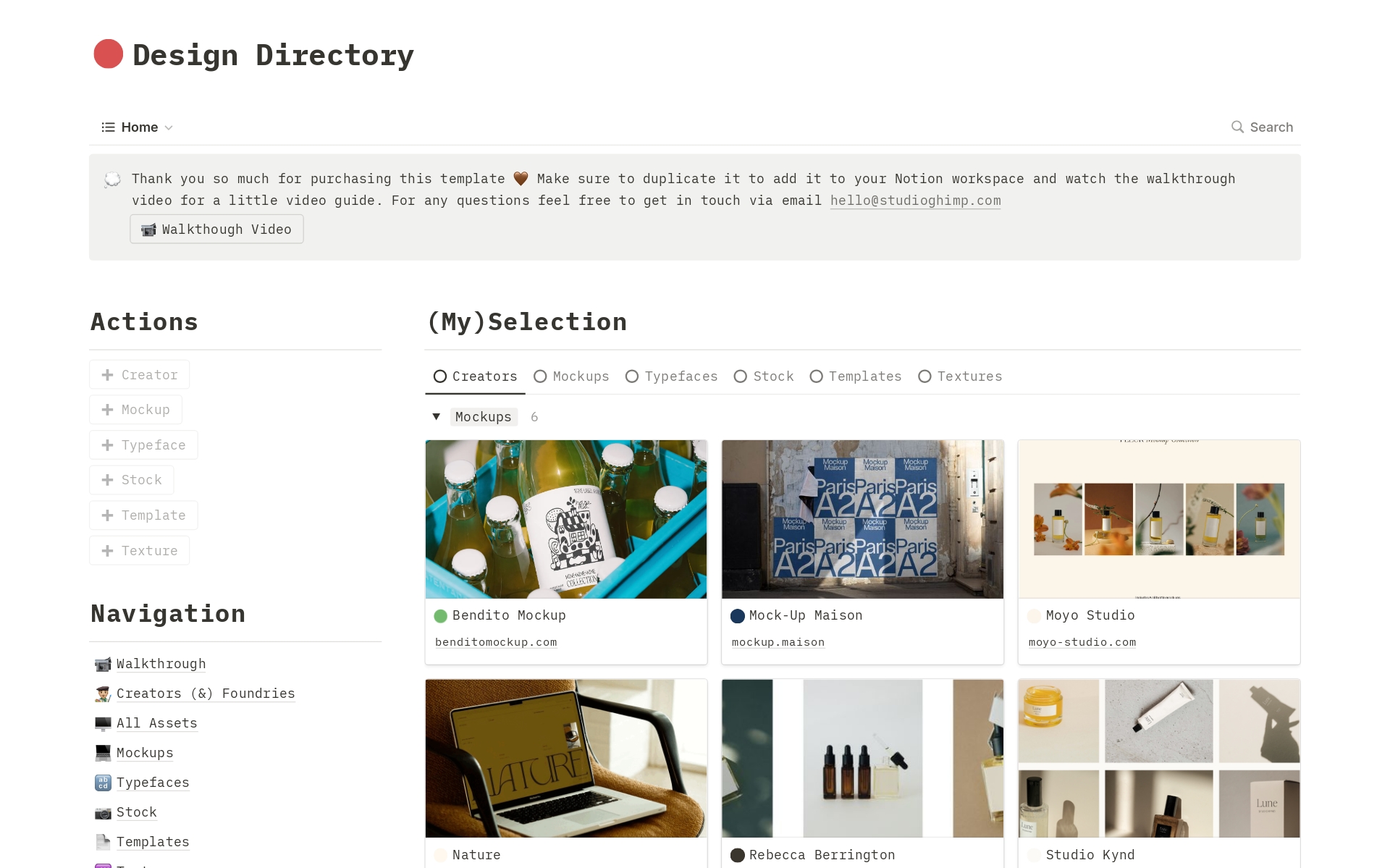The height and width of the screenshot is (868, 1390).
Task: Open the Textures tab
Action: 960,376
